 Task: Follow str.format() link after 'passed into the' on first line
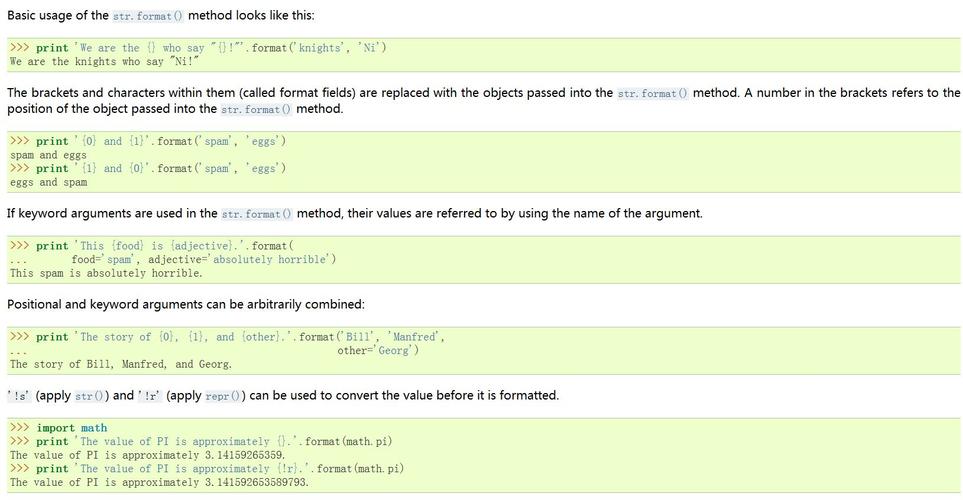[x=653, y=93]
